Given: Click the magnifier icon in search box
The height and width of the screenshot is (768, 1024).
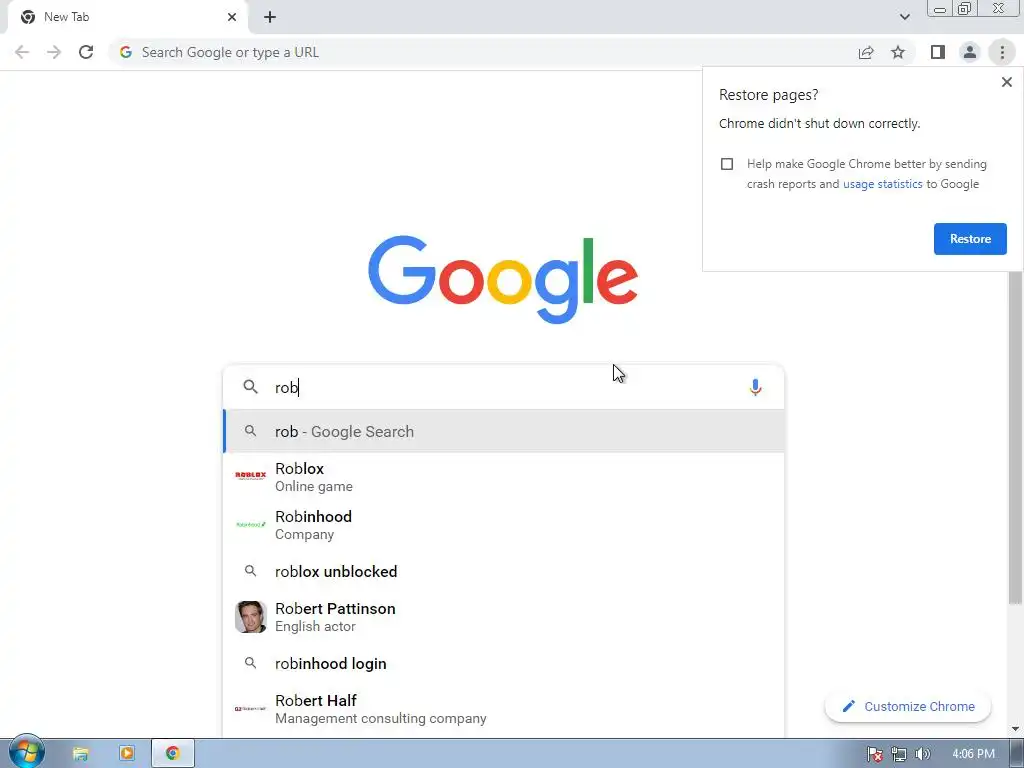Looking at the screenshot, I should (250, 387).
